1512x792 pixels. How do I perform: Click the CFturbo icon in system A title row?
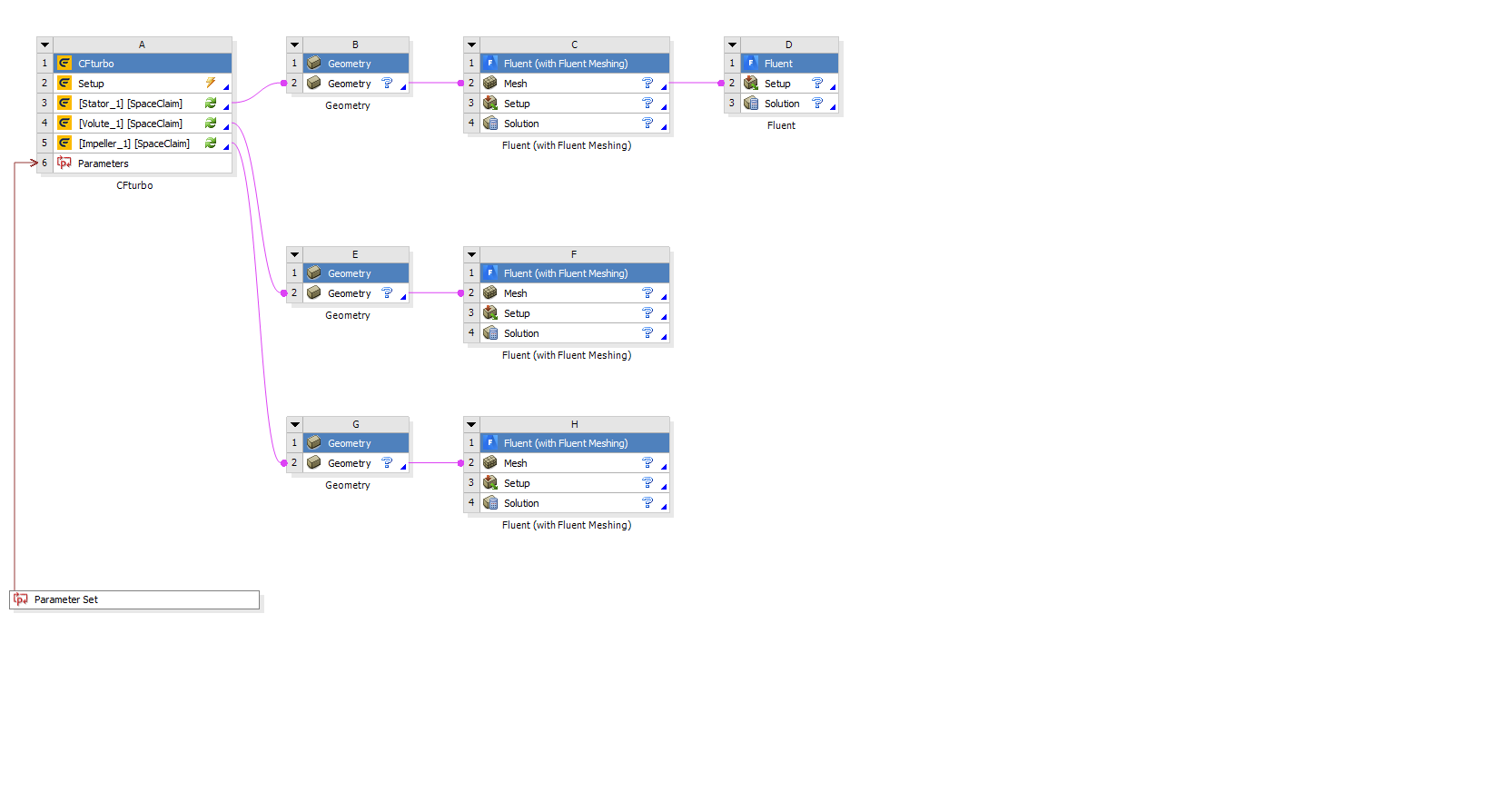[x=64, y=64]
